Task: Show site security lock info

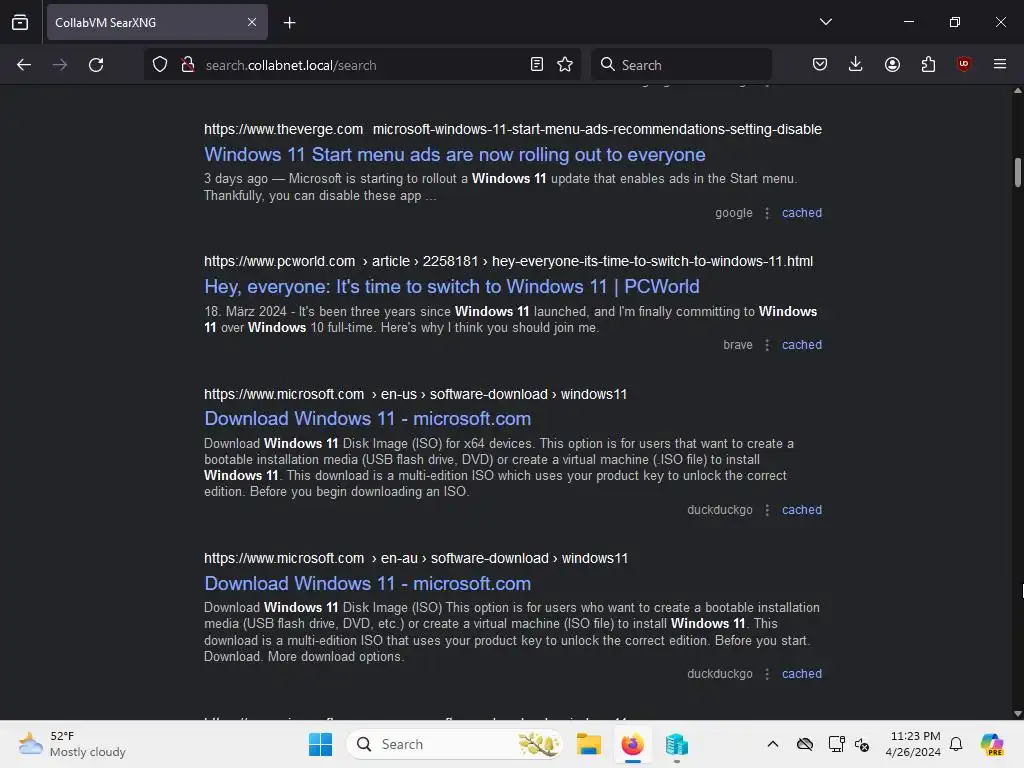Action: (x=188, y=65)
